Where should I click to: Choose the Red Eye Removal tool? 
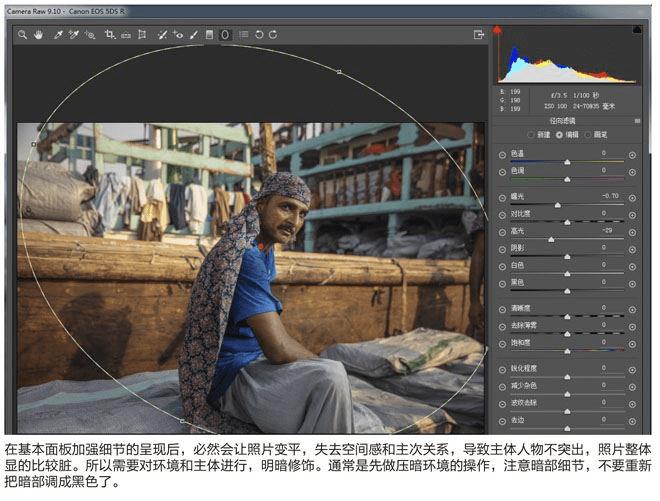coord(178,35)
